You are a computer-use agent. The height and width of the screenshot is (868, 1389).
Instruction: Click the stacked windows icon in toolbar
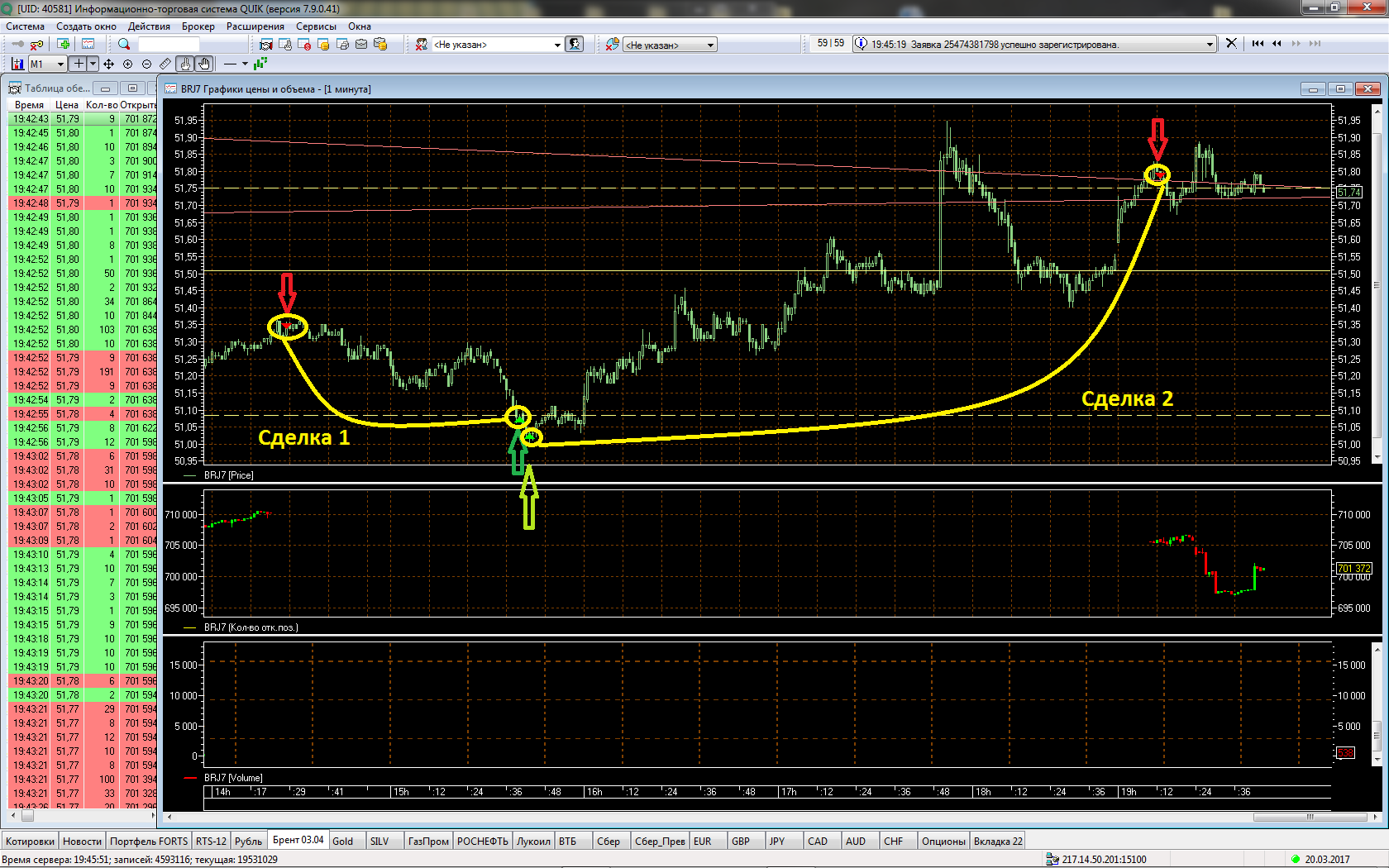click(342, 44)
